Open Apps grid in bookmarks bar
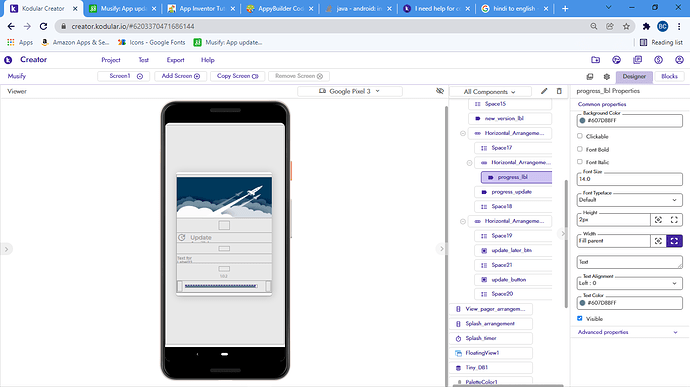 tap(20, 42)
